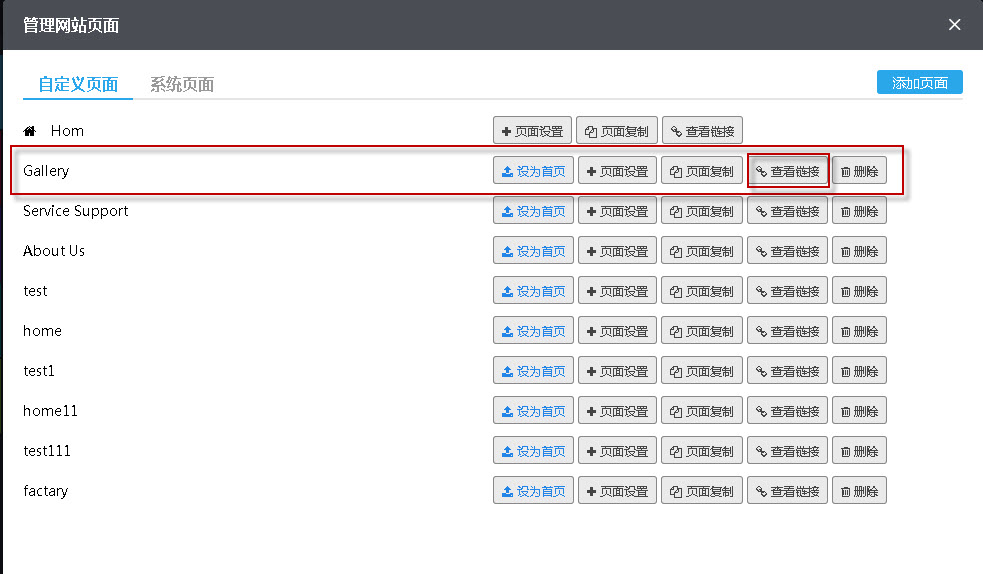Open page settings for factary

617,491
